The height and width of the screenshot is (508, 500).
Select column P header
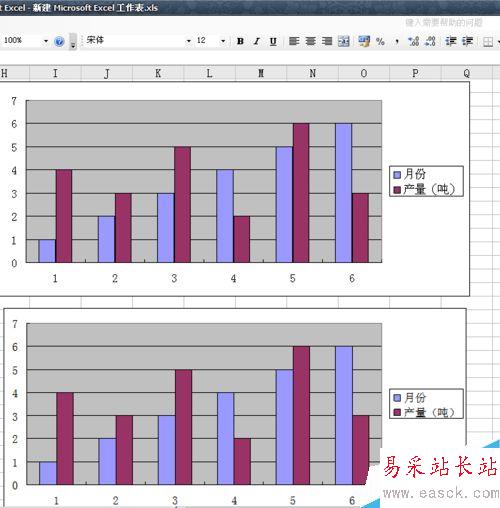415,73
